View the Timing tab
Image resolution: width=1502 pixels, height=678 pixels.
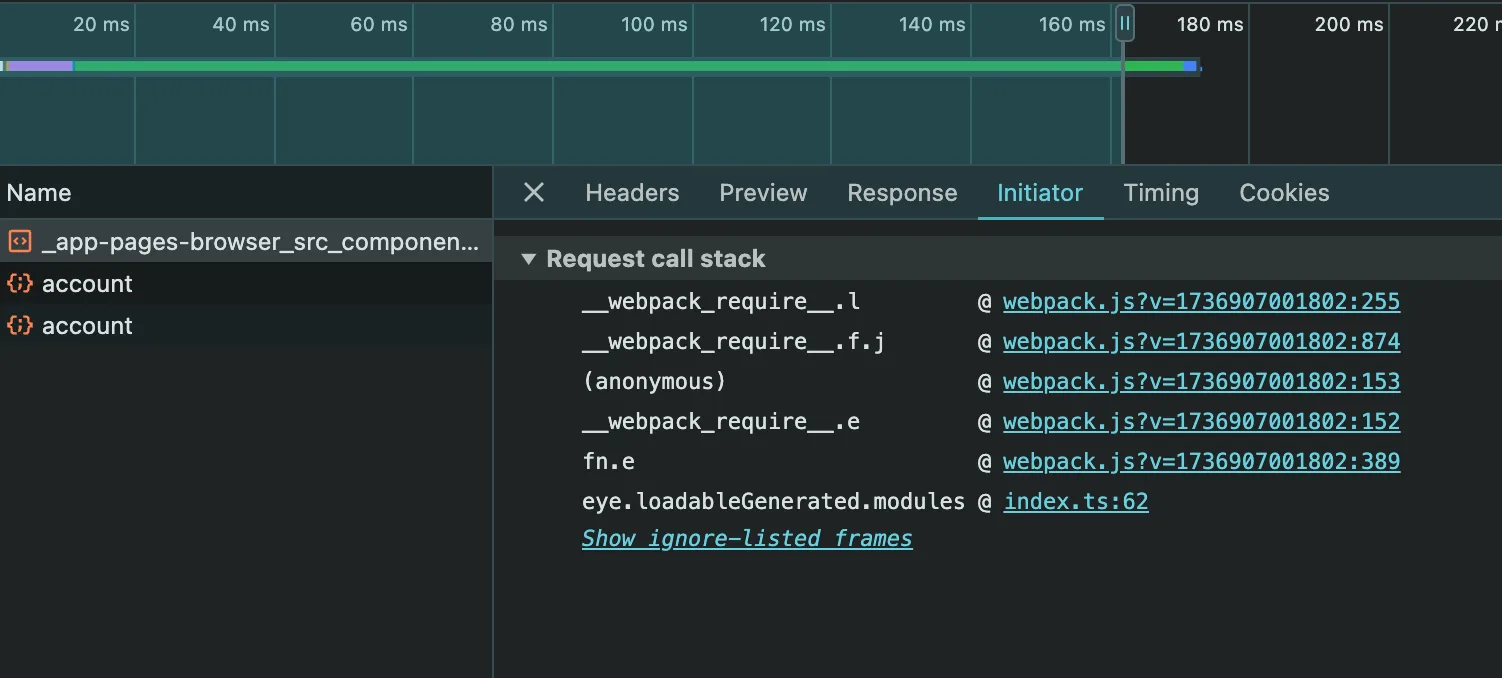click(x=1161, y=193)
